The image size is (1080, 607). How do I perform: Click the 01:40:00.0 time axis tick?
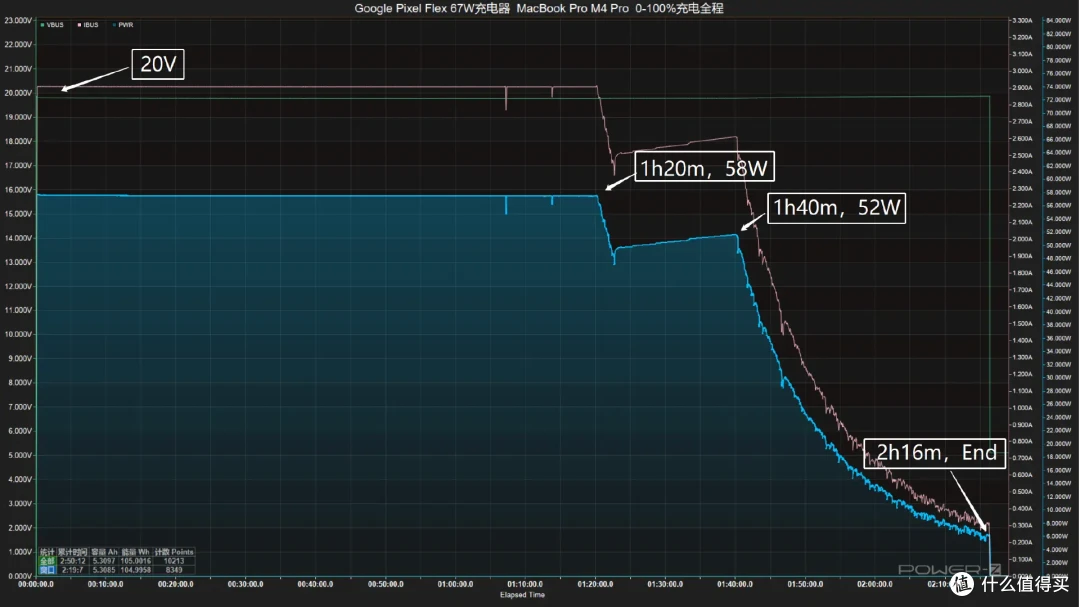click(735, 584)
